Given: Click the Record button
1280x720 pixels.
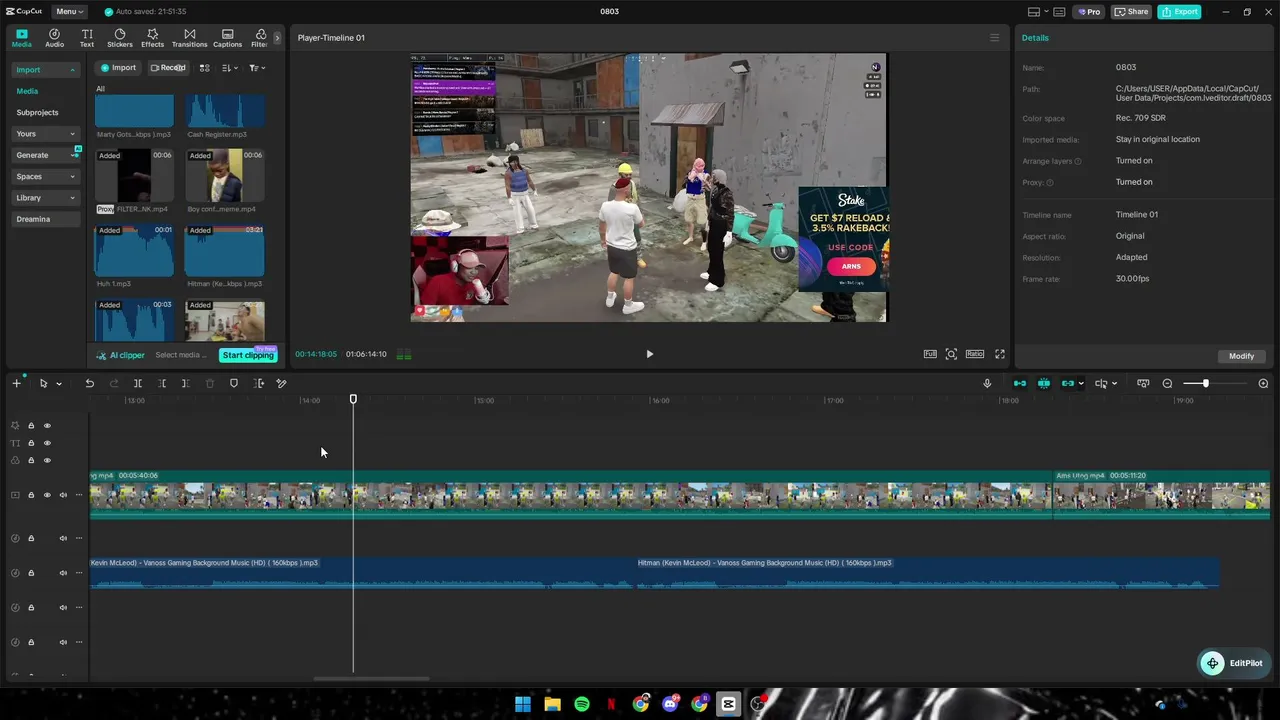Looking at the screenshot, I should tap(168, 68).
